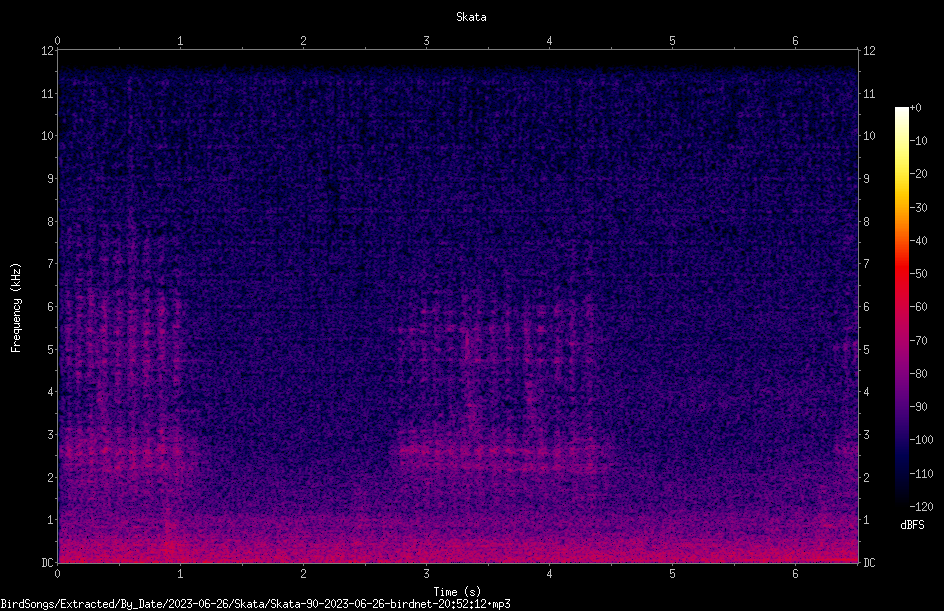This screenshot has width=944, height=611.
Task: Click the '6' label on the bottom time axis
Action: click(795, 574)
